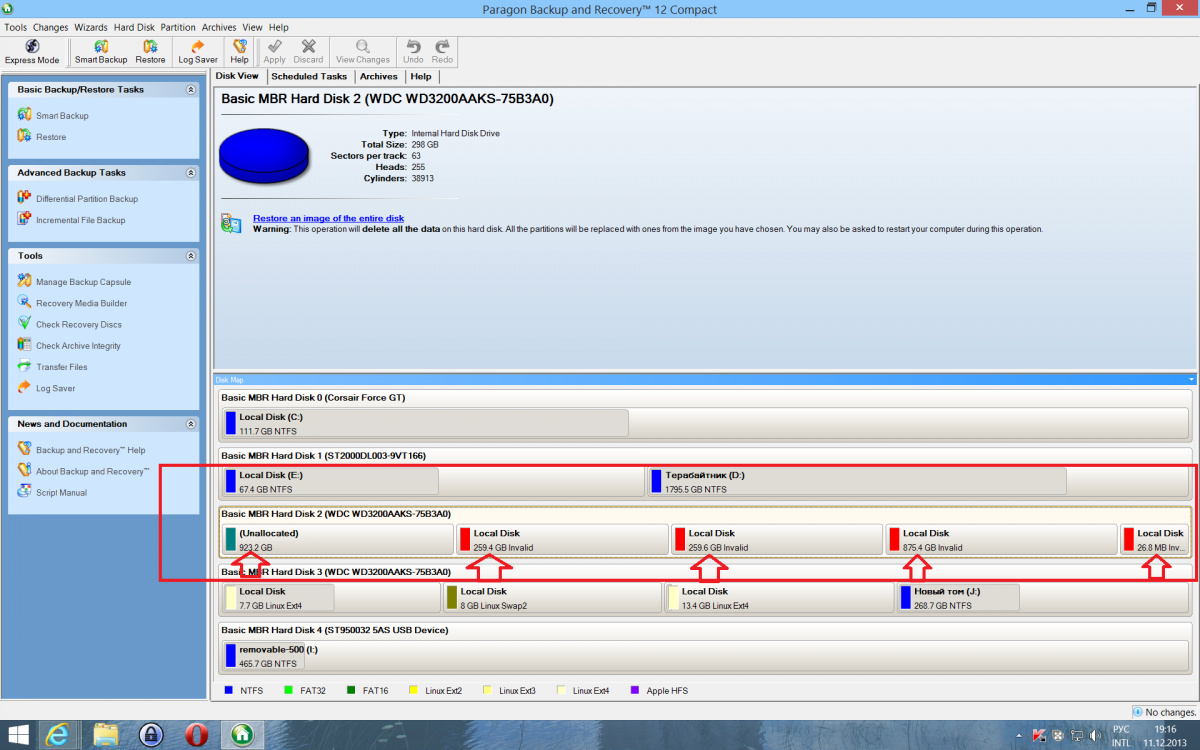Click the Disk Map dropdown arrow
Screen dimensions: 1200x750
pyautogui.click(x=1191, y=380)
